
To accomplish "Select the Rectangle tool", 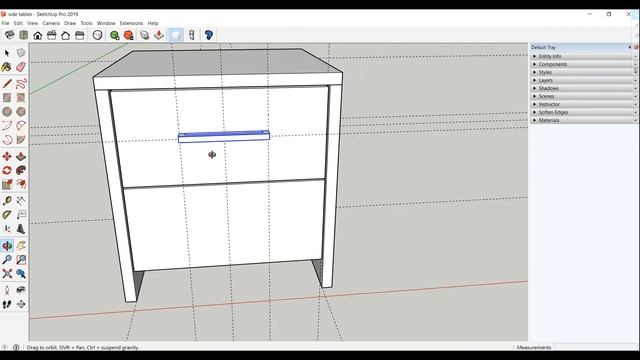I will click(x=7, y=98).
